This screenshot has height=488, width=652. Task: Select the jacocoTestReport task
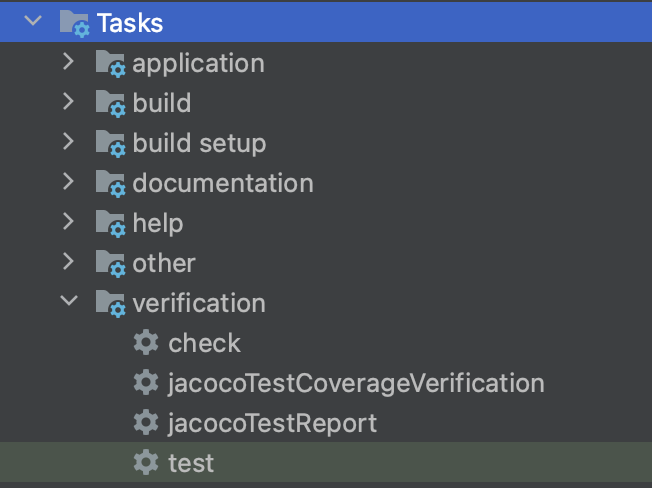272,424
